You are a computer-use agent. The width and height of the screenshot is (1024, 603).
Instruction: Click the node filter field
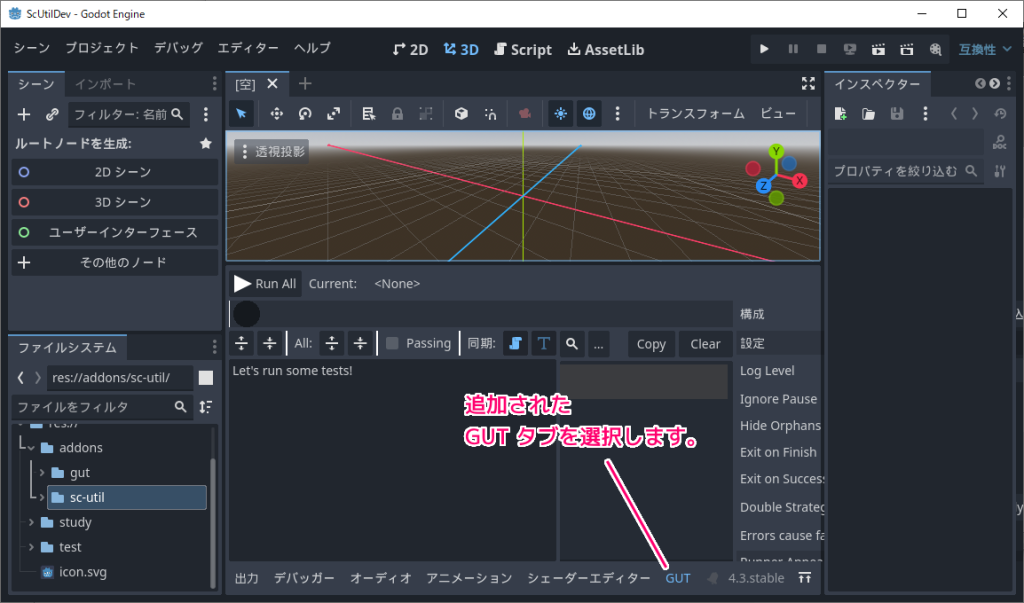(x=129, y=114)
